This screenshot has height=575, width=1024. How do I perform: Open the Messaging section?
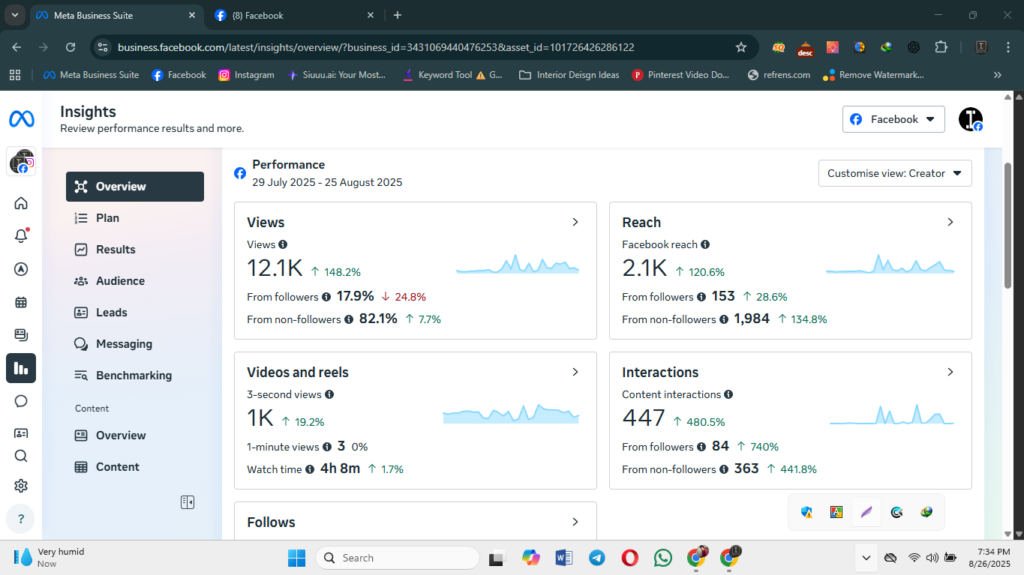click(135, 344)
